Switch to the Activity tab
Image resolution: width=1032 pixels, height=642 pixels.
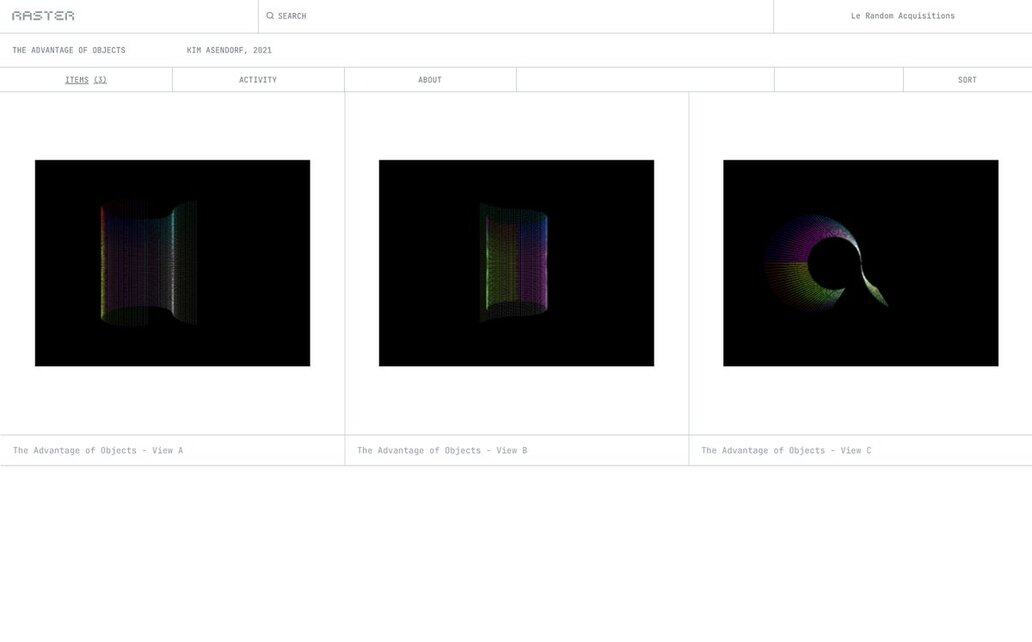click(258, 80)
